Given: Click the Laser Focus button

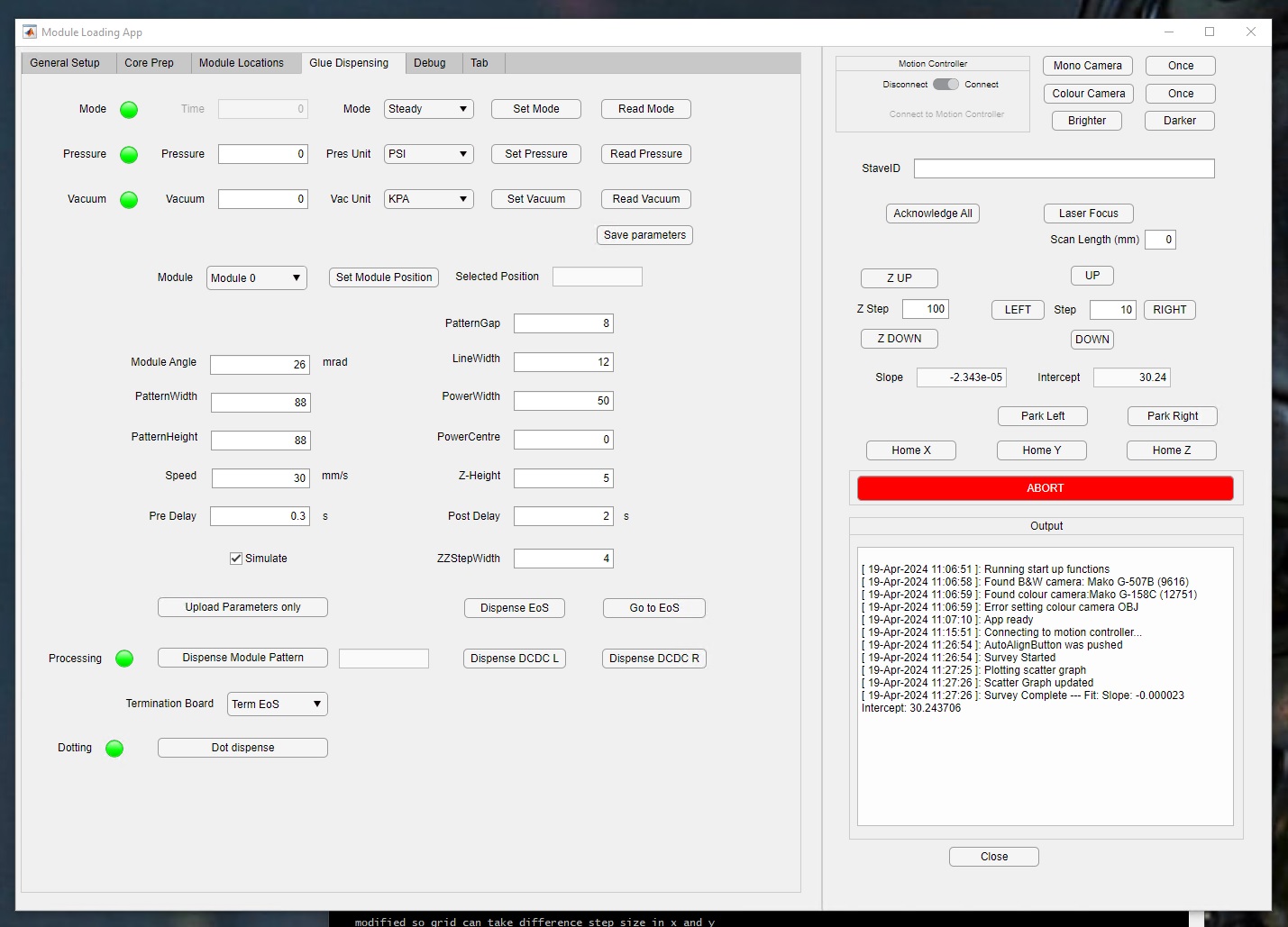Looking at the screenshot, I should point(1089,214).
